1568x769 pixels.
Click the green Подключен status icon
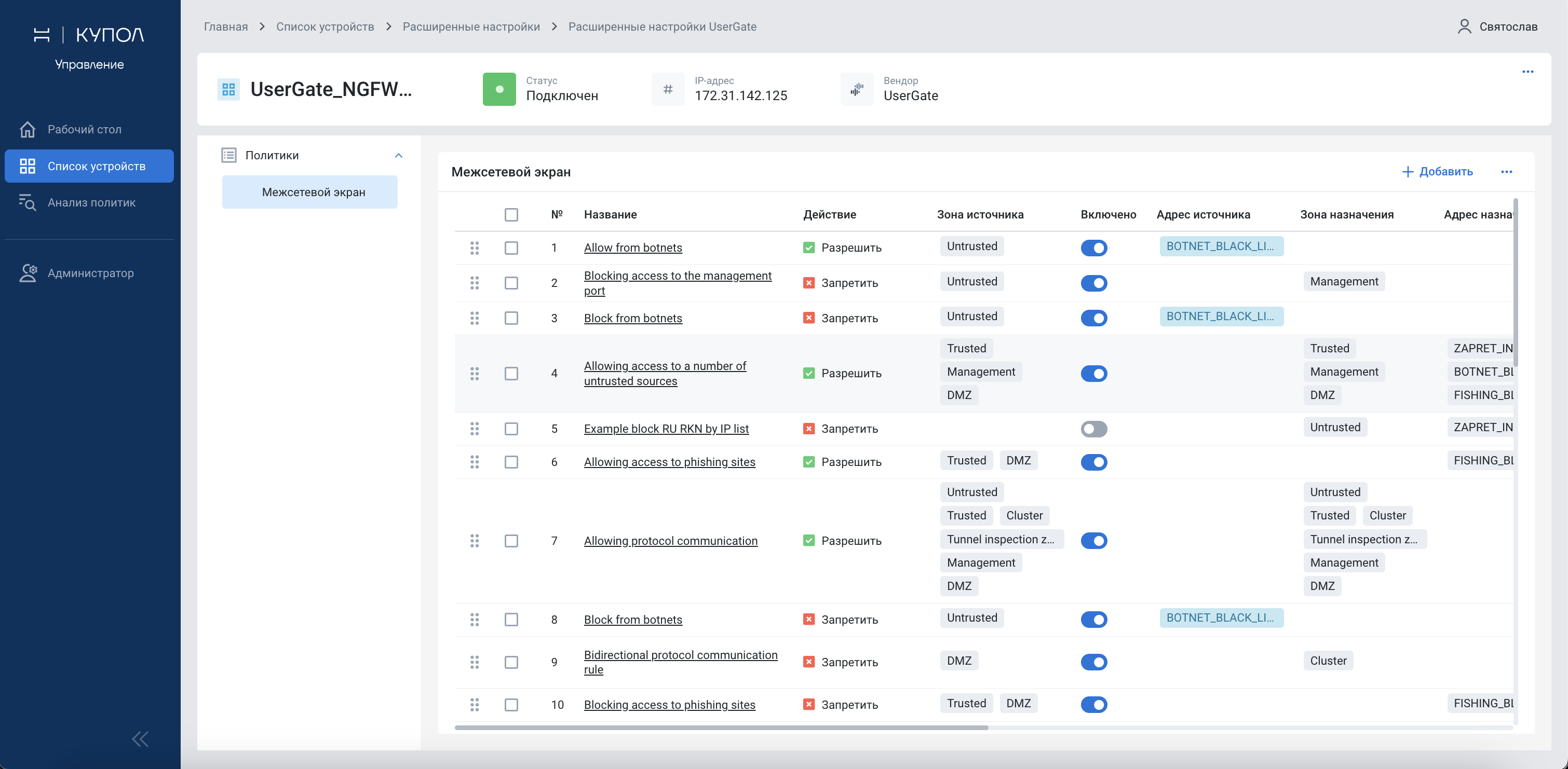point(499,89)
